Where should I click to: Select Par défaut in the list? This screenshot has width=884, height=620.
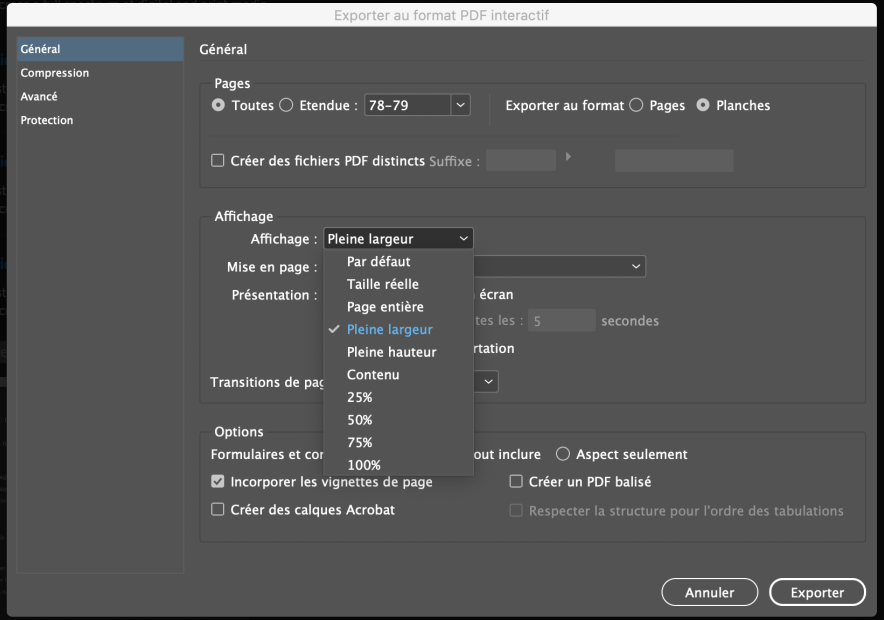click(378, 262)
